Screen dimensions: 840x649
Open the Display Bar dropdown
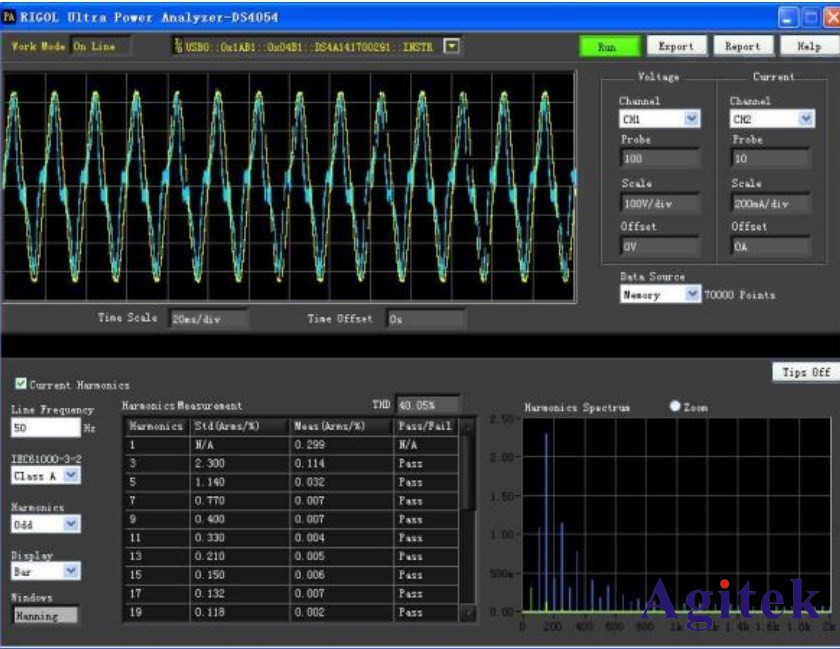pyautogui.click(x=71, y=571)
